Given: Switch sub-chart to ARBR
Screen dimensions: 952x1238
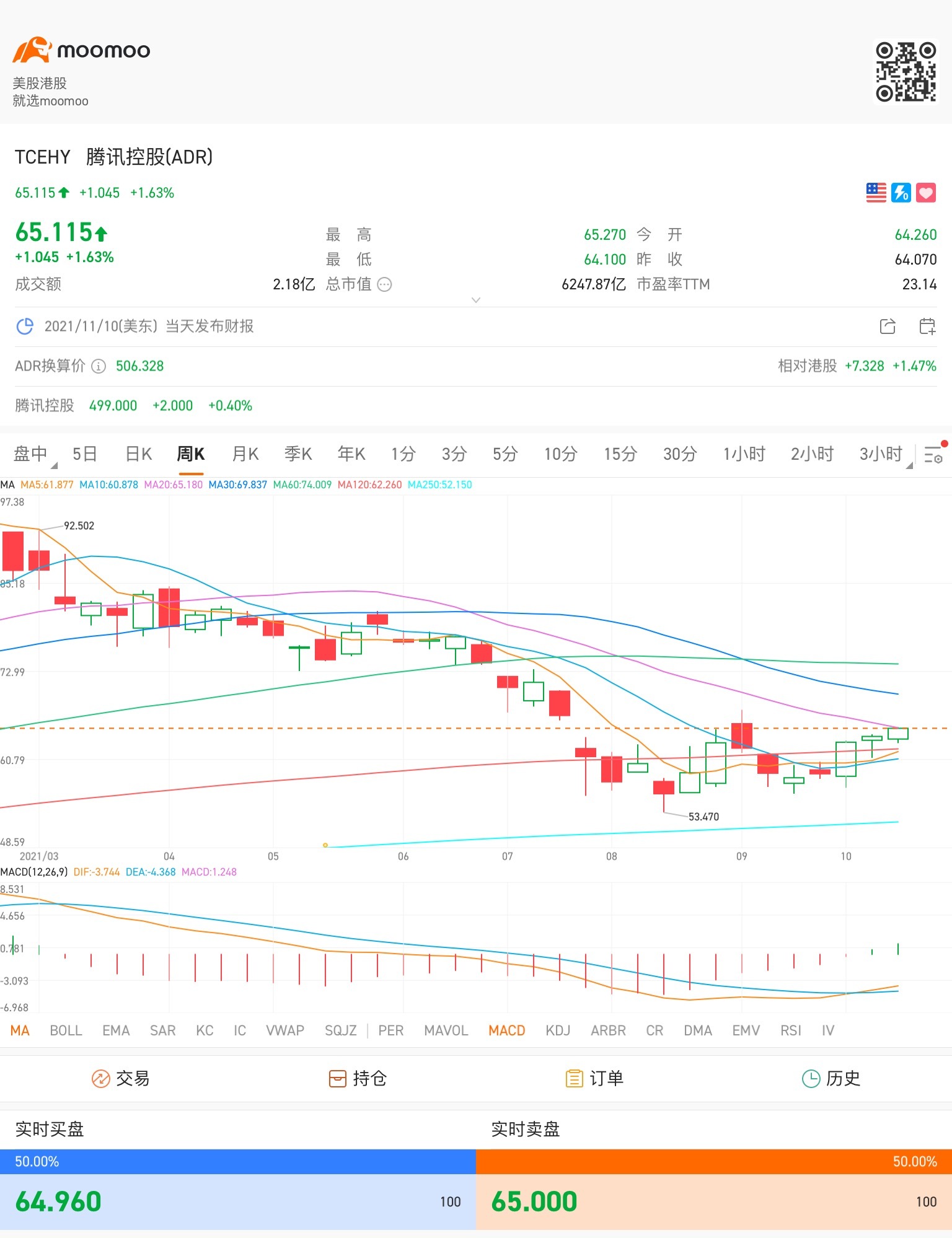Looking at the screenshot, I should coord(608,1030).
